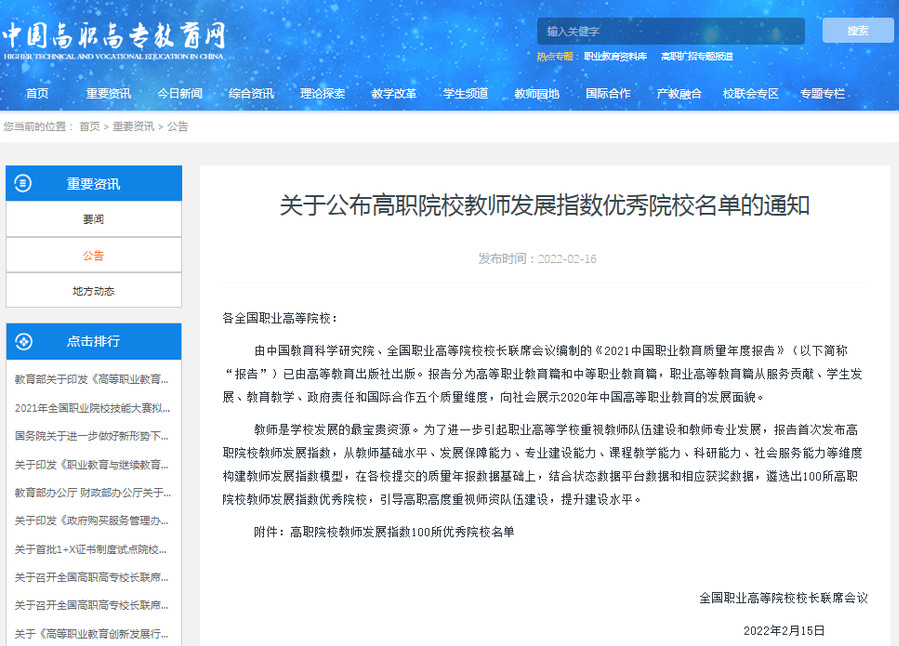Navigate to 国际合作 in top menu

(608, 94)
